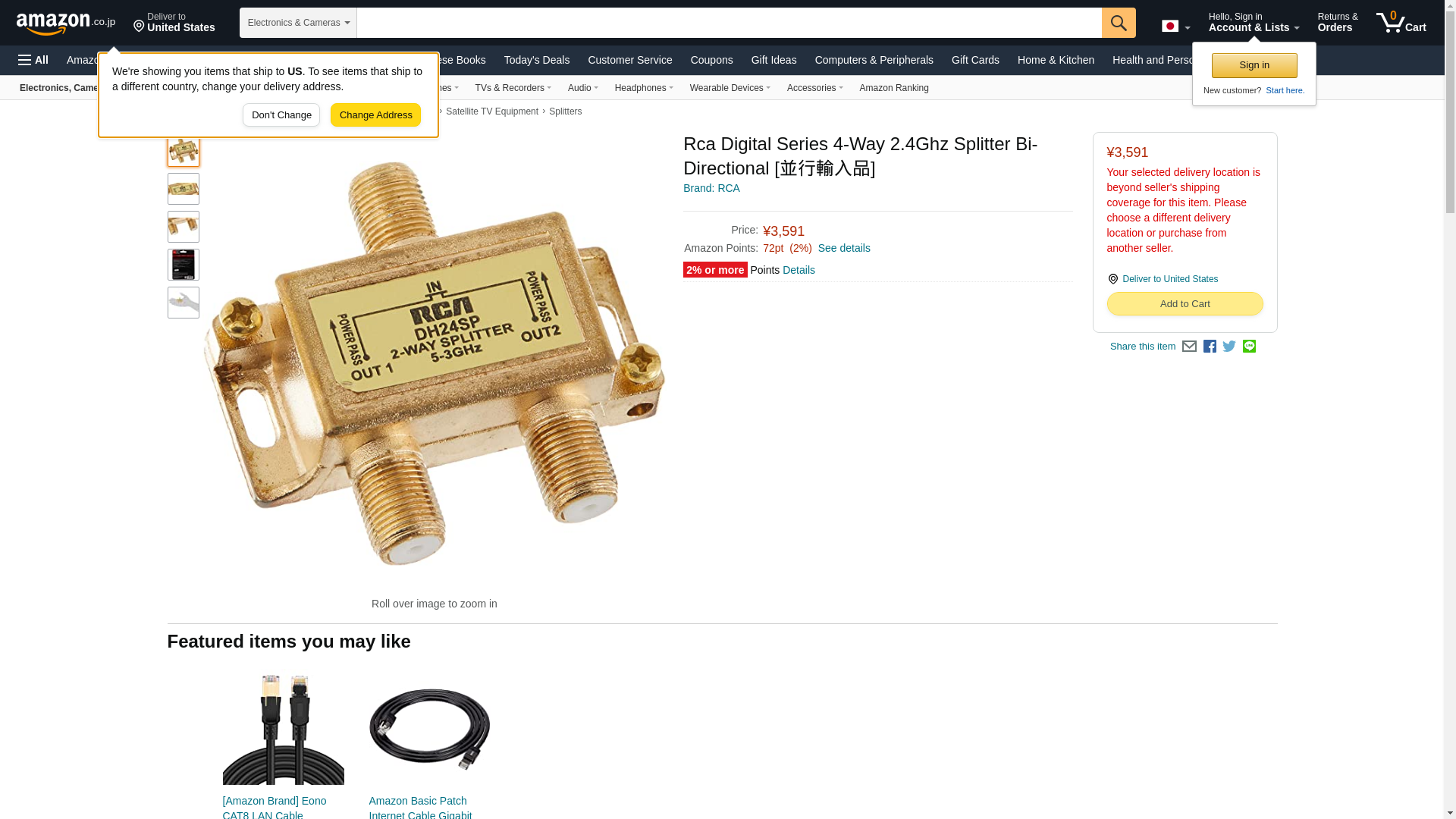Share this item on Twitter
Image resolution: width=1456 pixels, height=819 pixels.
coord(1229,347)
